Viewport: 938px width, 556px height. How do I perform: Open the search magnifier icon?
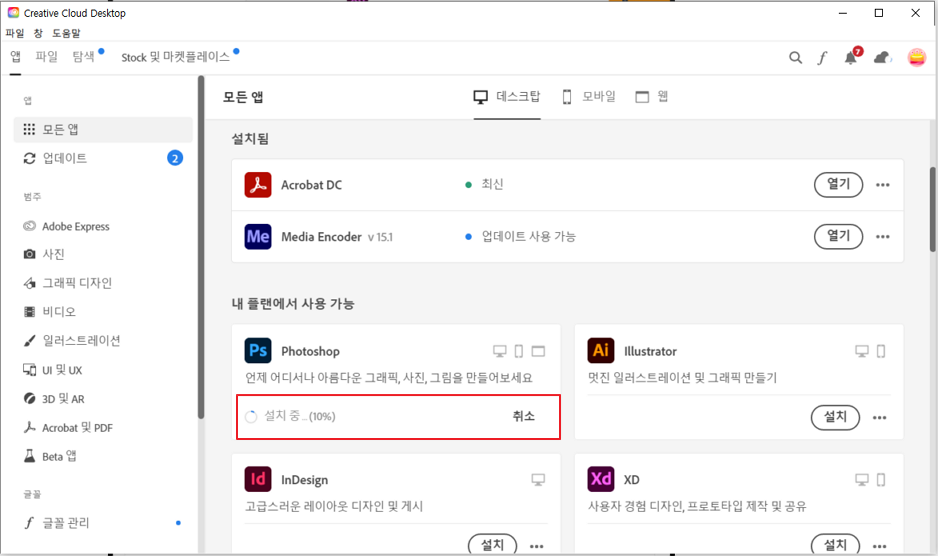coord(795,57)
